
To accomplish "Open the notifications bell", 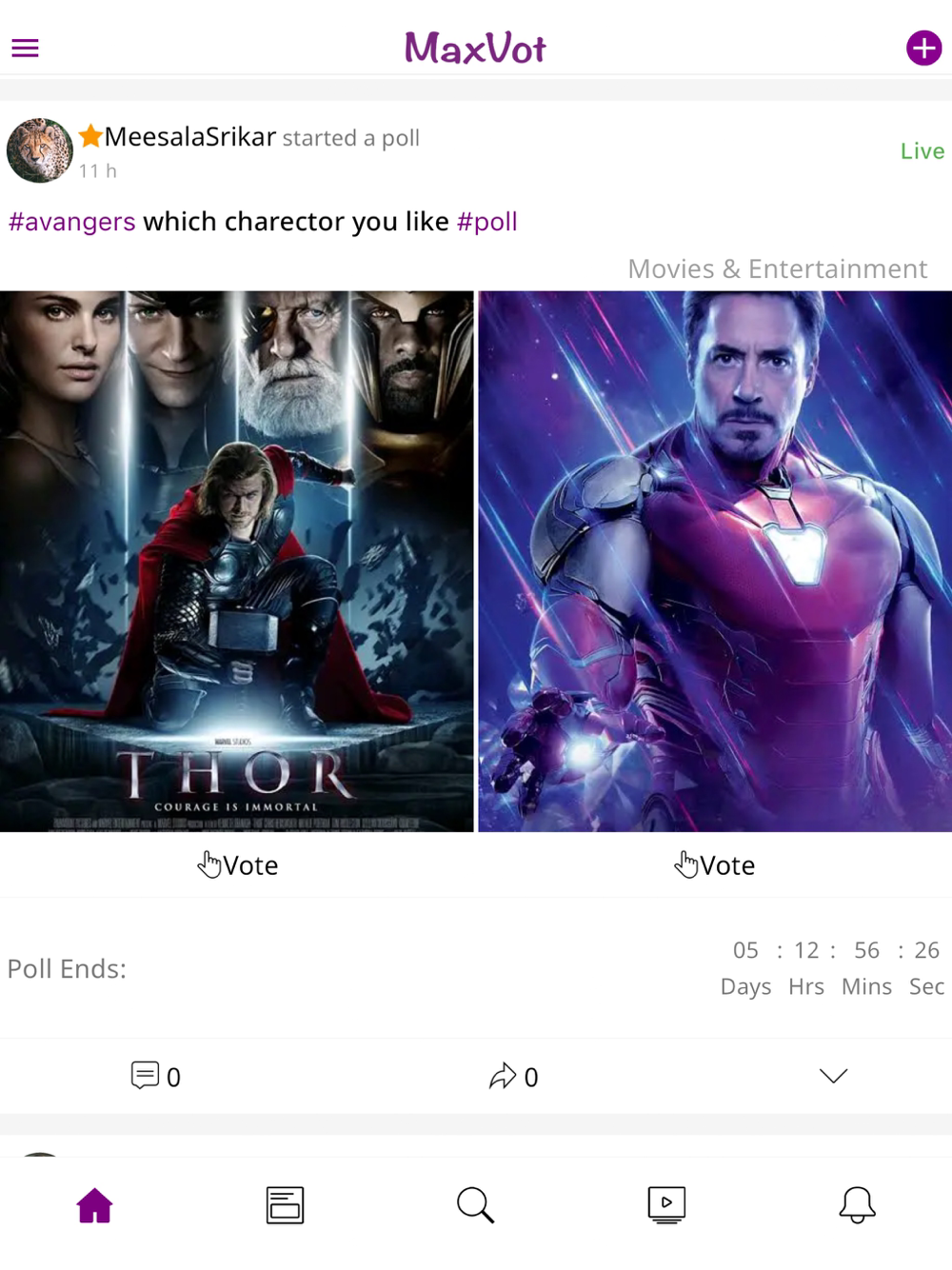I will (x=857, y=1205).
